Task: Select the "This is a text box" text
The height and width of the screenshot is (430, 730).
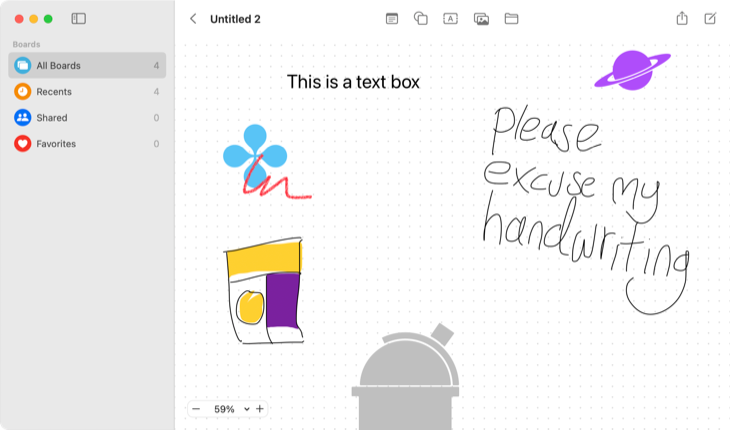Action: coord(353,82)
